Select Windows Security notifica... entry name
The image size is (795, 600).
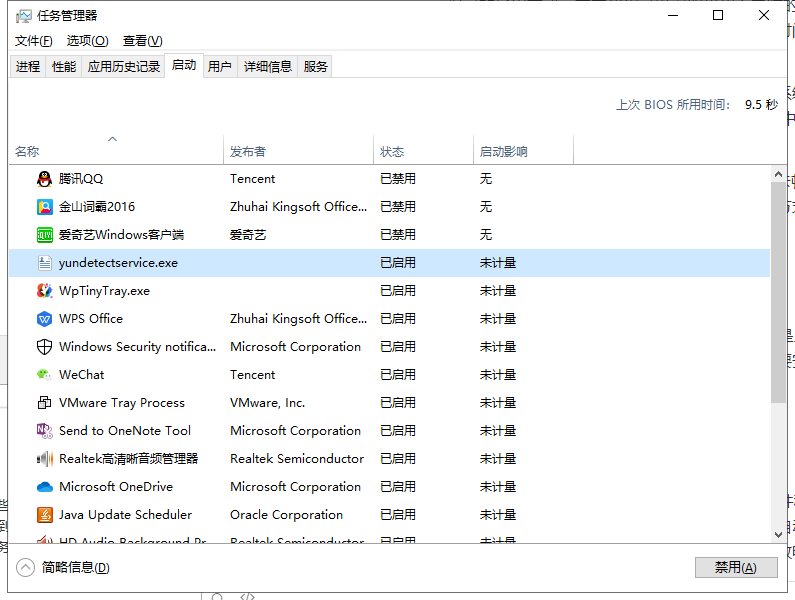point(137,347)
